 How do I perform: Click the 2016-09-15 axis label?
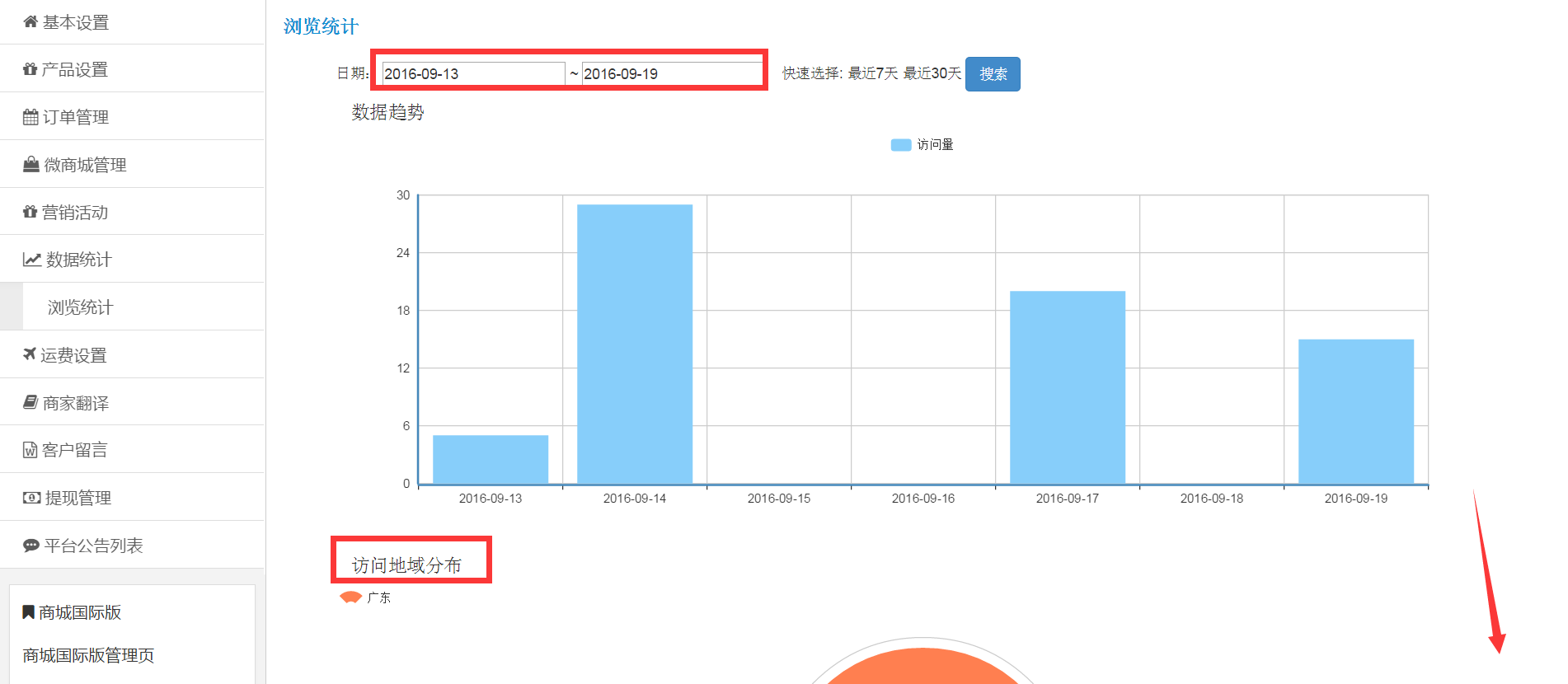(x=779, y=499)
